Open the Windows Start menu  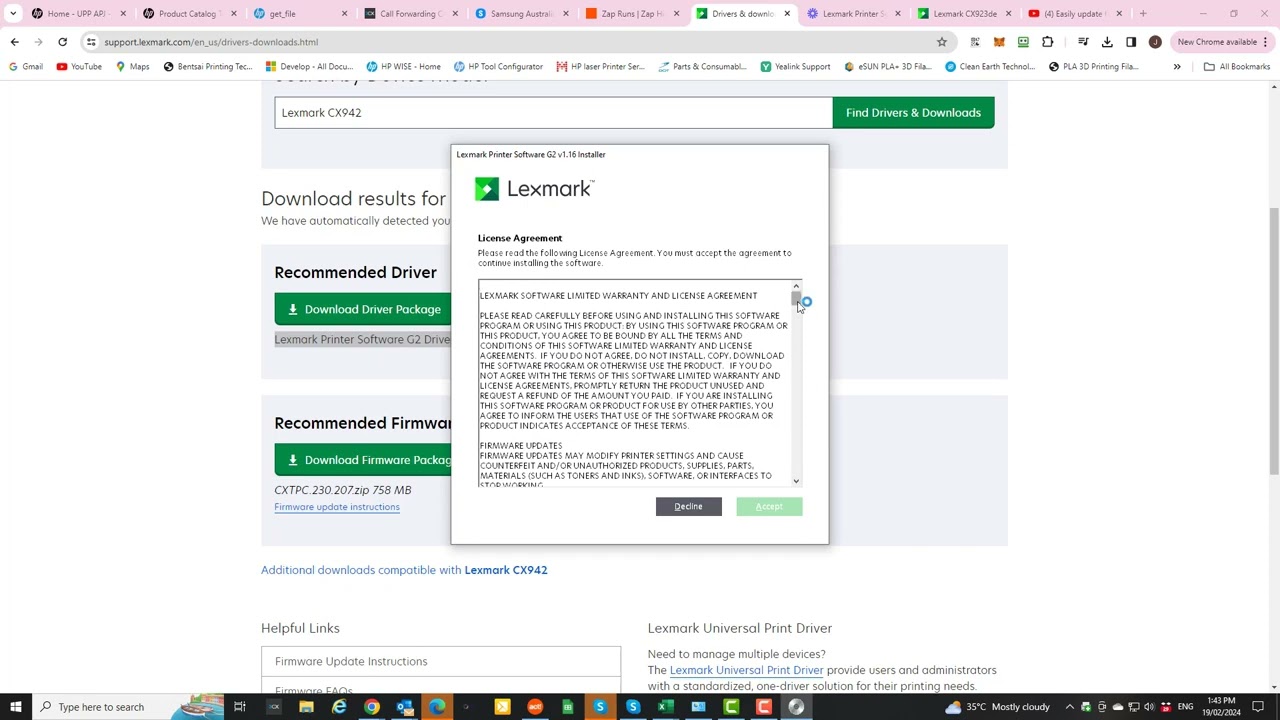click(16, 707)
